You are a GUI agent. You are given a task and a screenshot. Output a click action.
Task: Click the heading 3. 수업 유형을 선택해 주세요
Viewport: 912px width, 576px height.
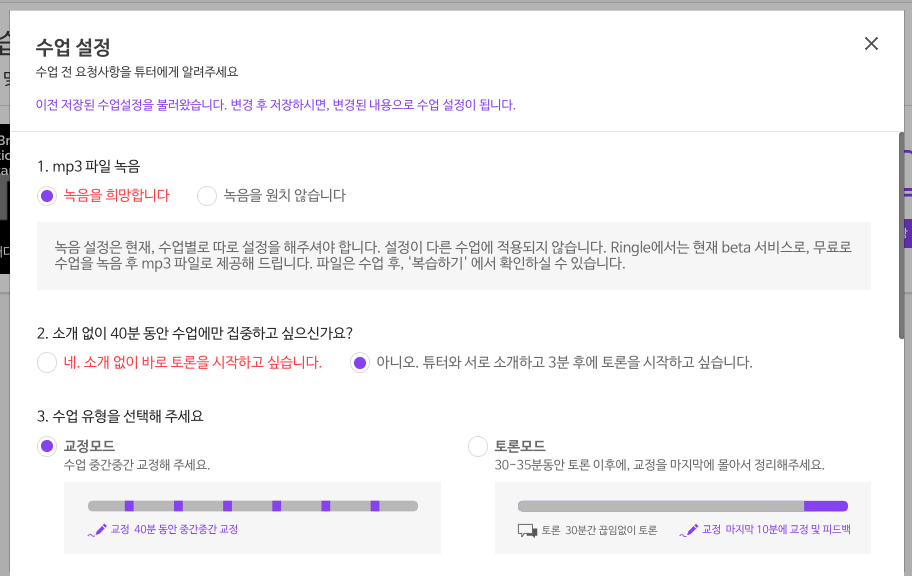[121, 416]
